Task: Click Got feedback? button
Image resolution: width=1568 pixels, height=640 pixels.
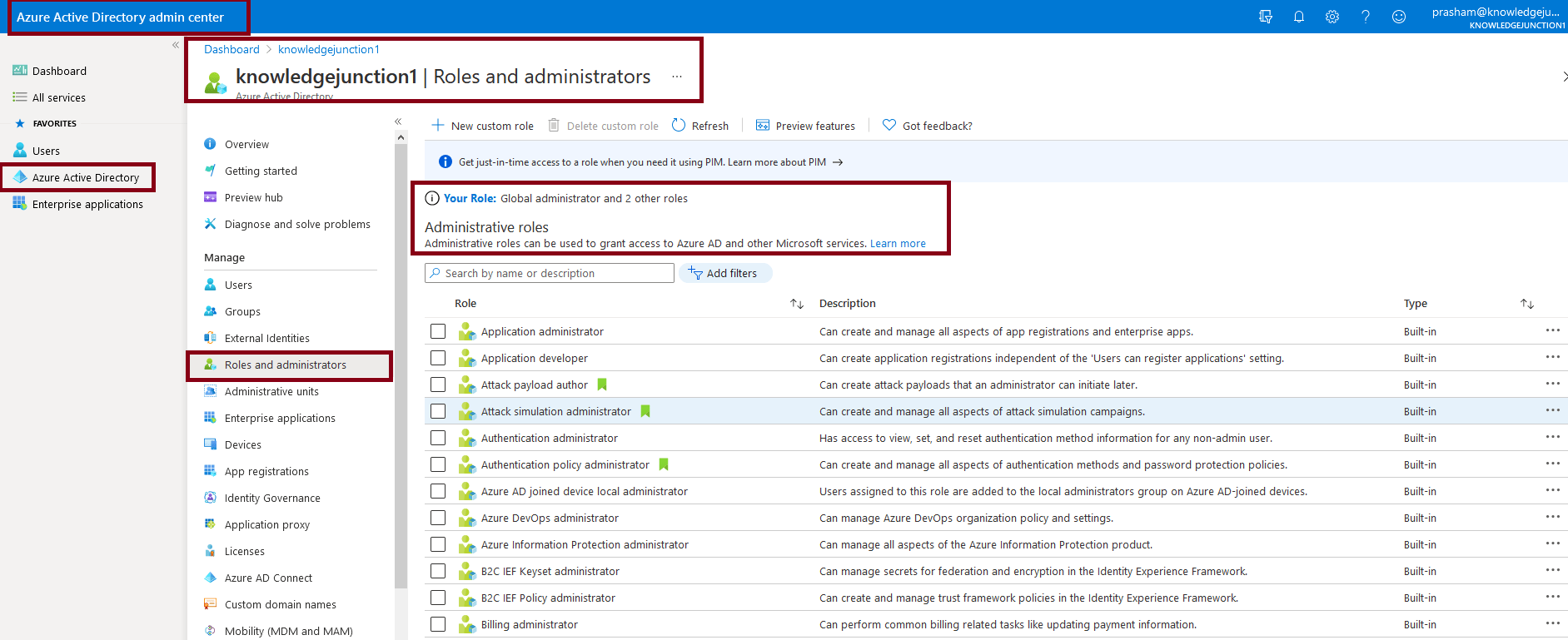Action: [927, 126]
